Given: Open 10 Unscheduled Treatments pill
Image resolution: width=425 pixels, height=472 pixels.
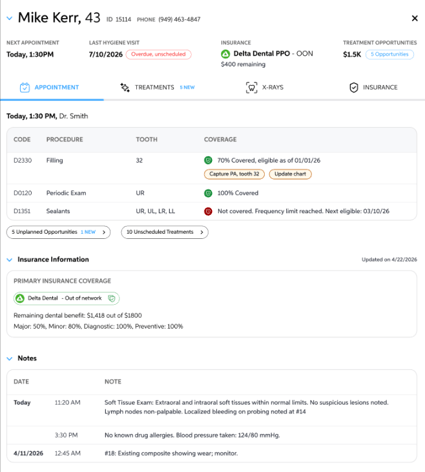Looking at the screenshot, I should [x=165, y=232].
